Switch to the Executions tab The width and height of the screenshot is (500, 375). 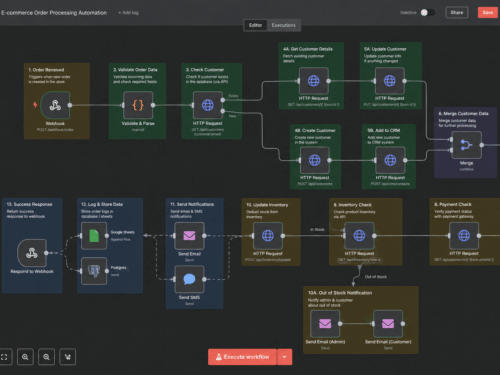coord(283,25)
